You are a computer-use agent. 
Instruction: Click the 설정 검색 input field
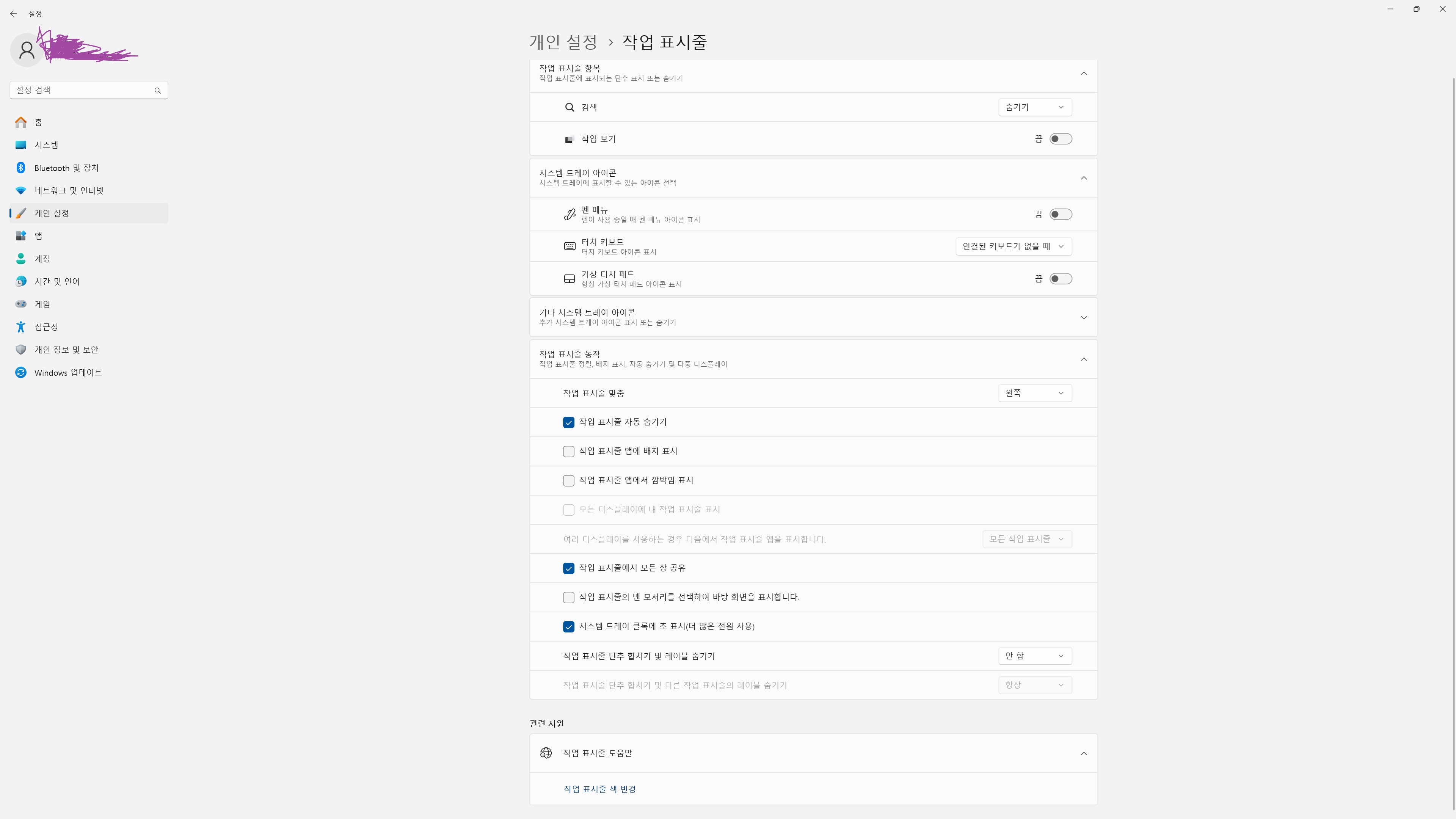pyautogui.click(x=89, y=91)
